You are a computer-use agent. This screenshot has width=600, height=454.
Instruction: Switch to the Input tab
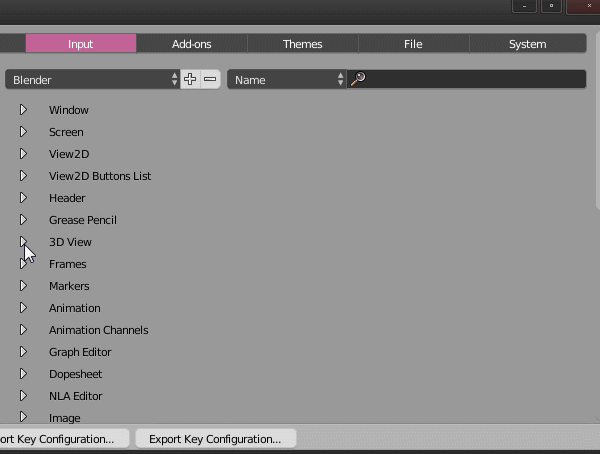coord(81,44)
